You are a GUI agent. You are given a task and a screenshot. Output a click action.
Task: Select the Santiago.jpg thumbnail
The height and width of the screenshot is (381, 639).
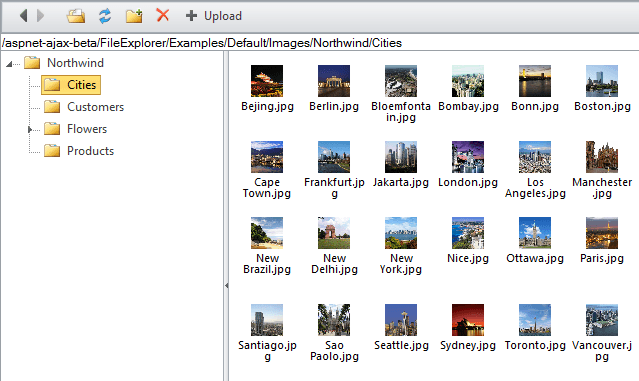[267, 320]
